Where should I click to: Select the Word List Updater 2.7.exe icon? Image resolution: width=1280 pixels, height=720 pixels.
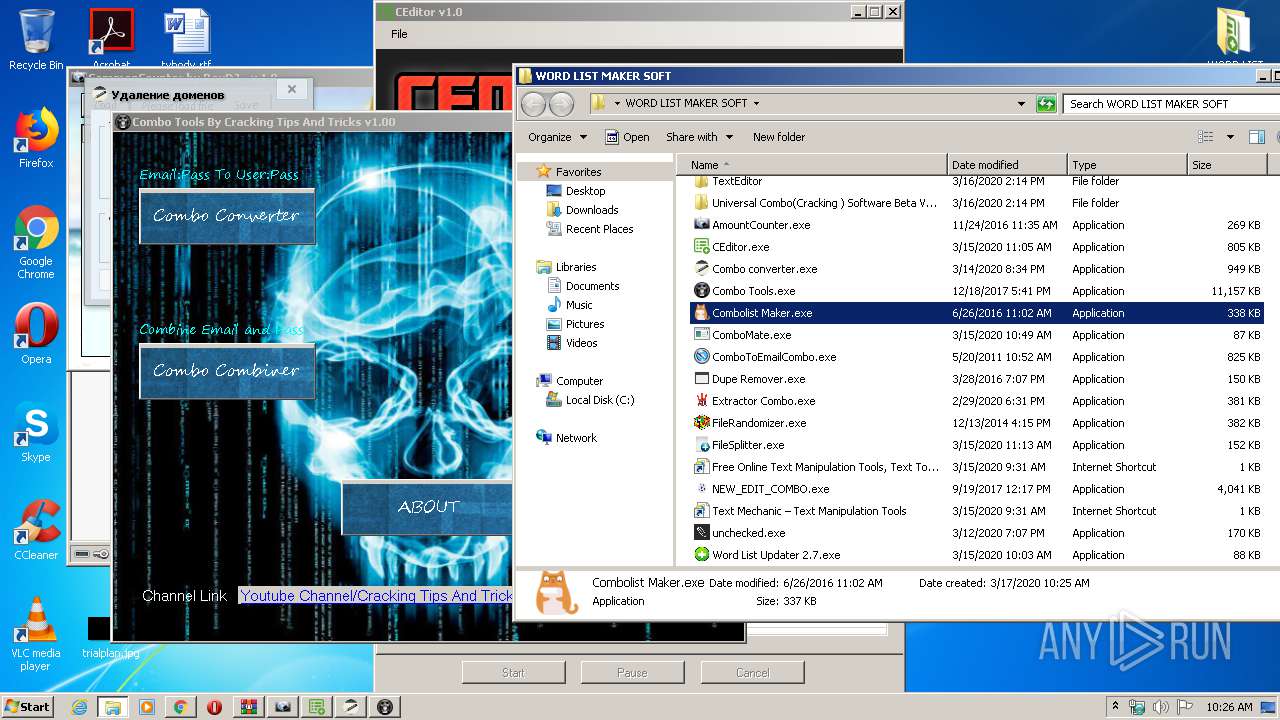[701, 555]
